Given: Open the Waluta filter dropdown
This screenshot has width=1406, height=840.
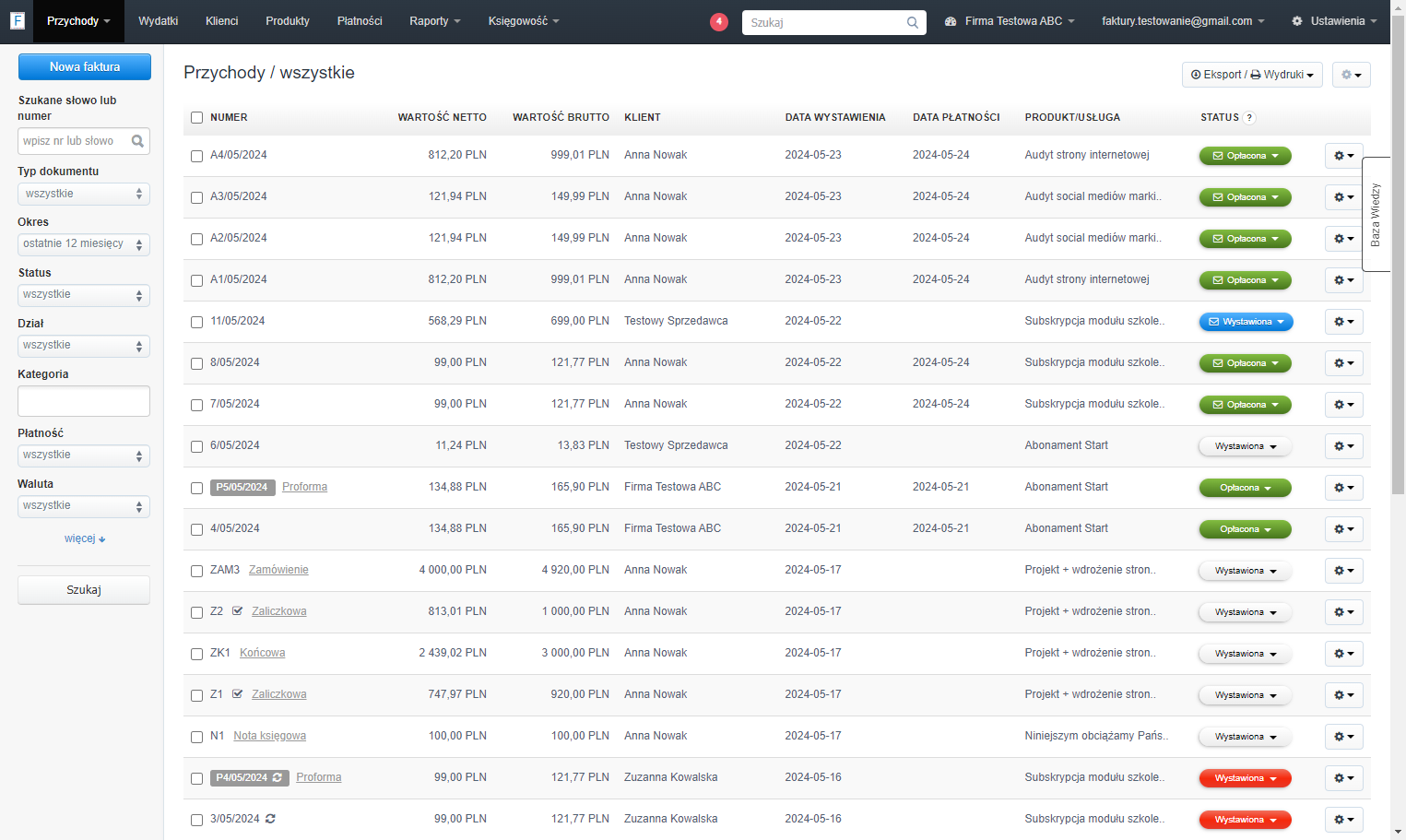Looking at the screenshot, I should pyautogui.click(x=84, y=506).
